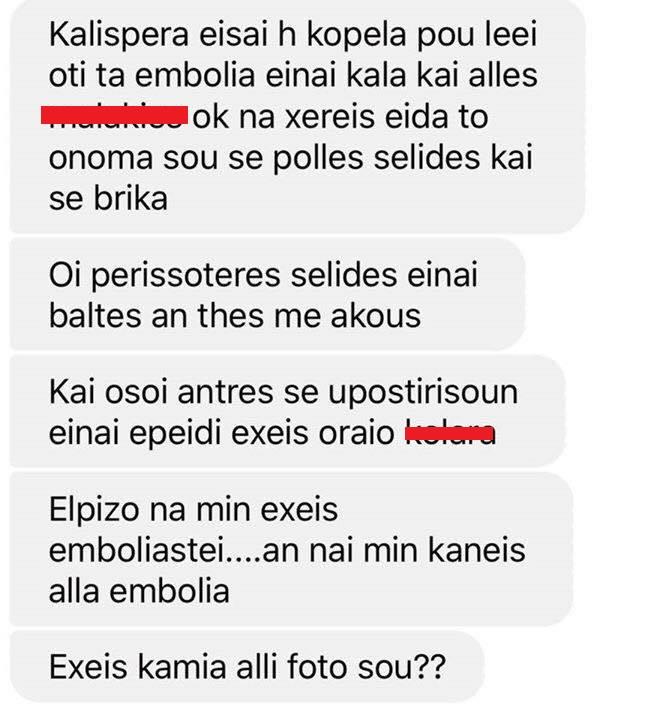Select the message about "perissoteres selides"
Viewport: 654px width, 720px height.
point(267,295)
